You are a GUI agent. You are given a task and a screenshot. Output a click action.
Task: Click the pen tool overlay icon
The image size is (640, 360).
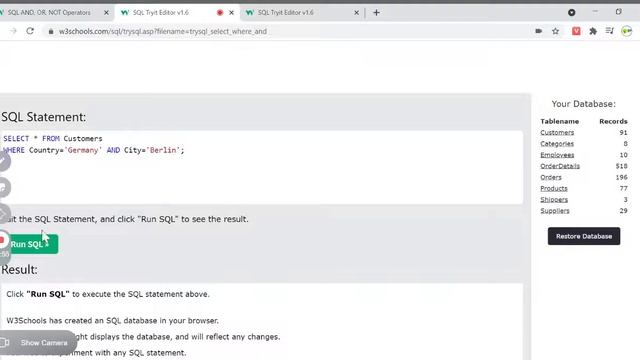pos(3,162)
